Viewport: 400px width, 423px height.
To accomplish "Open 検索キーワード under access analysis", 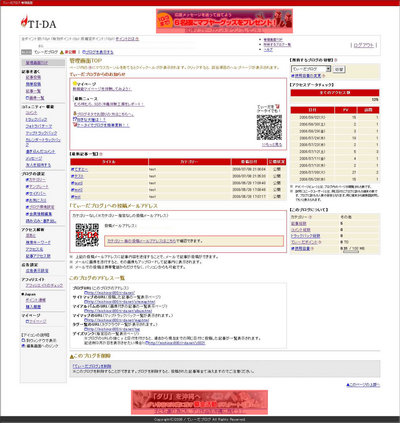I will pos(38,242).
